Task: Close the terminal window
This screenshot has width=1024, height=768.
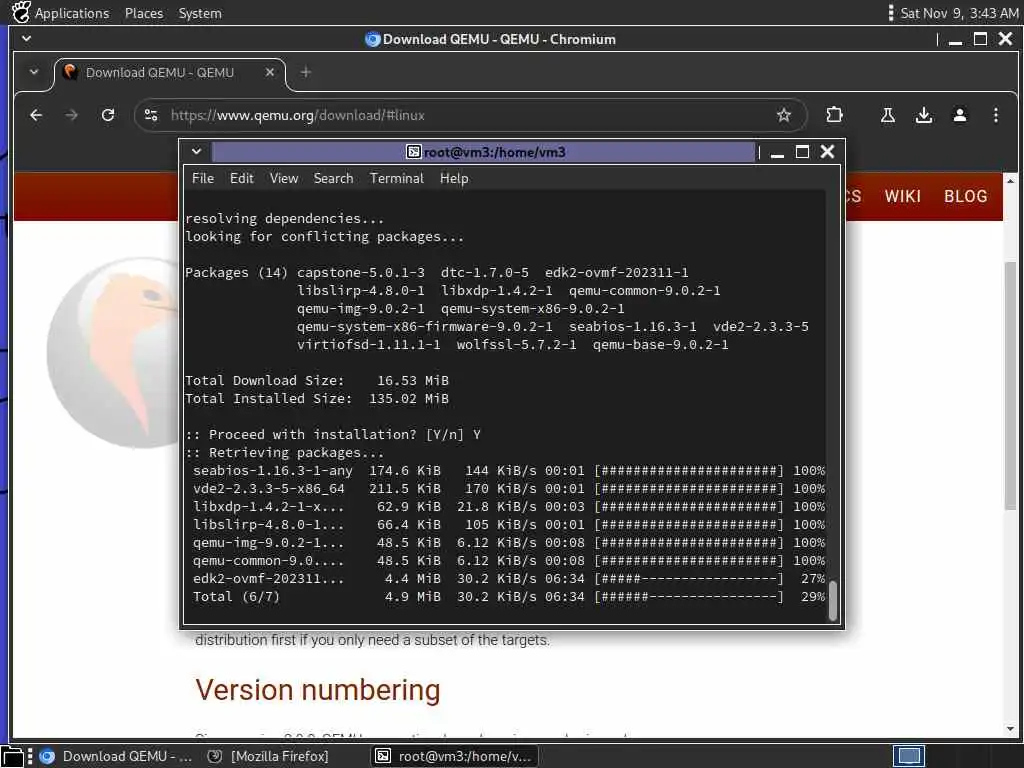Action: tap(827, 152)
